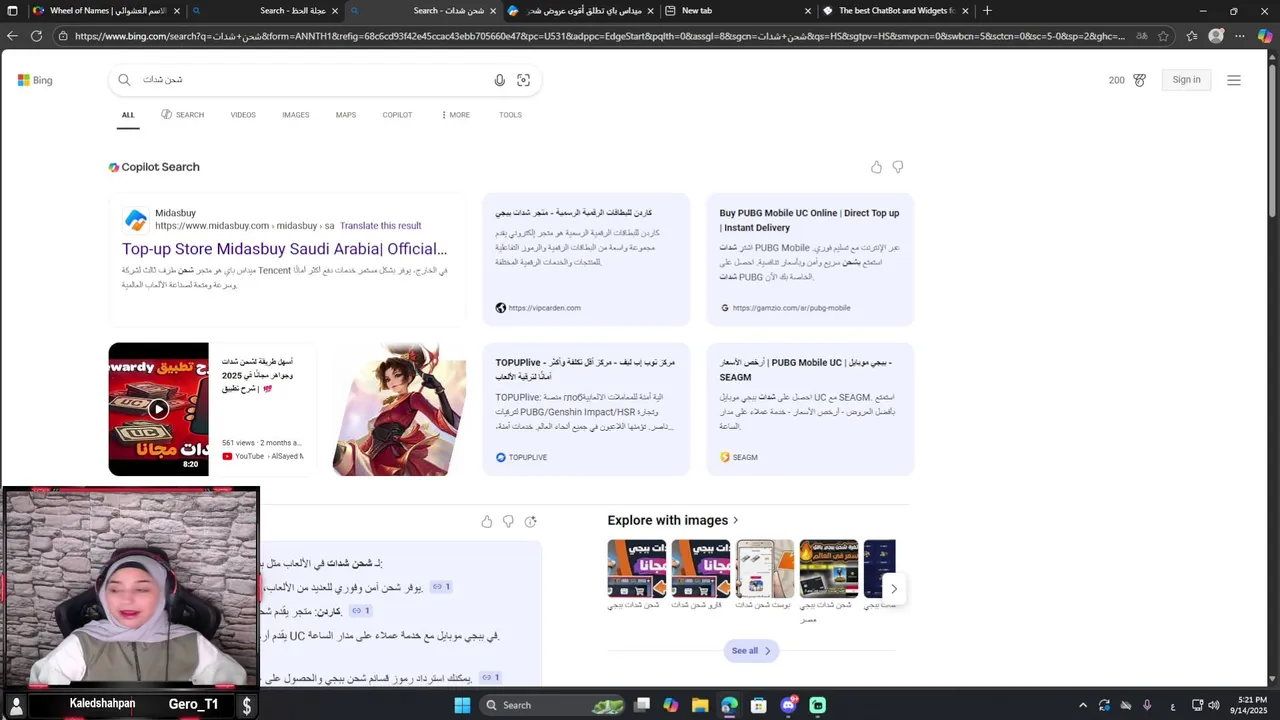Open first Explore with images thumbnail
This screenshot has width=1280, height=720.
[x=637, y=569]
